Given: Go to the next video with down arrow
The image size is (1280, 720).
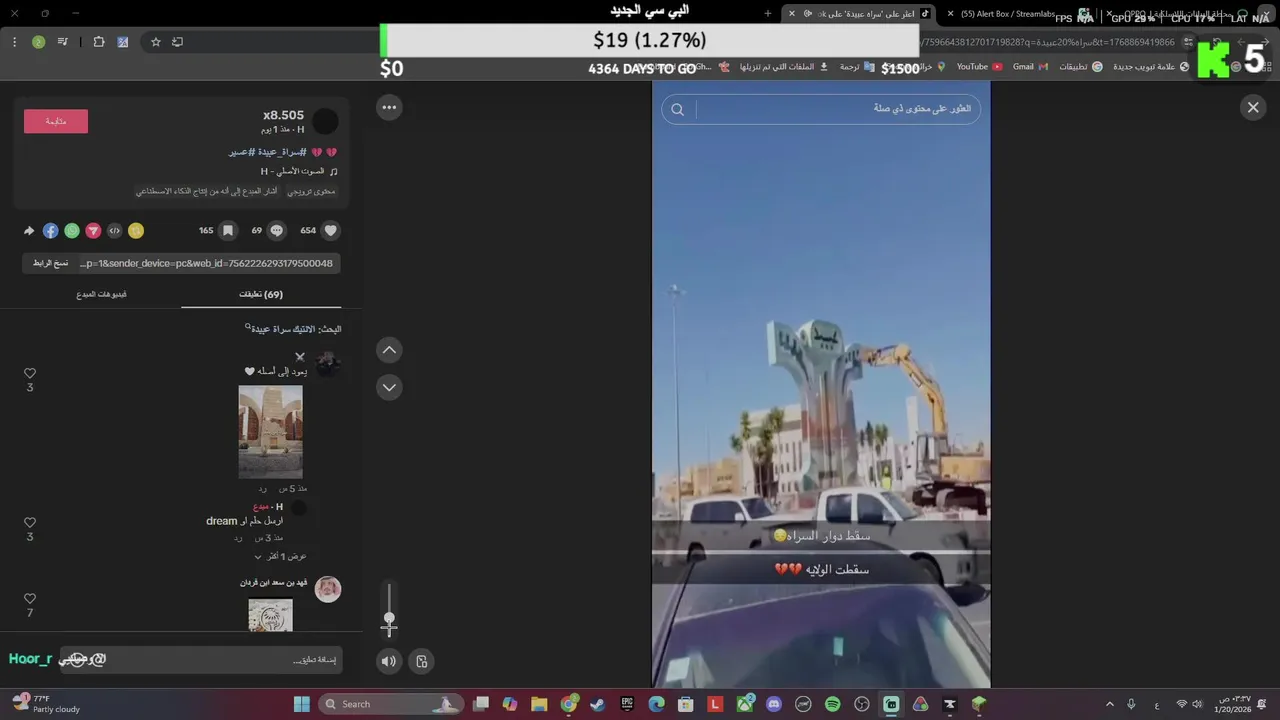Looking at the screenshot, I should [389, 387].
